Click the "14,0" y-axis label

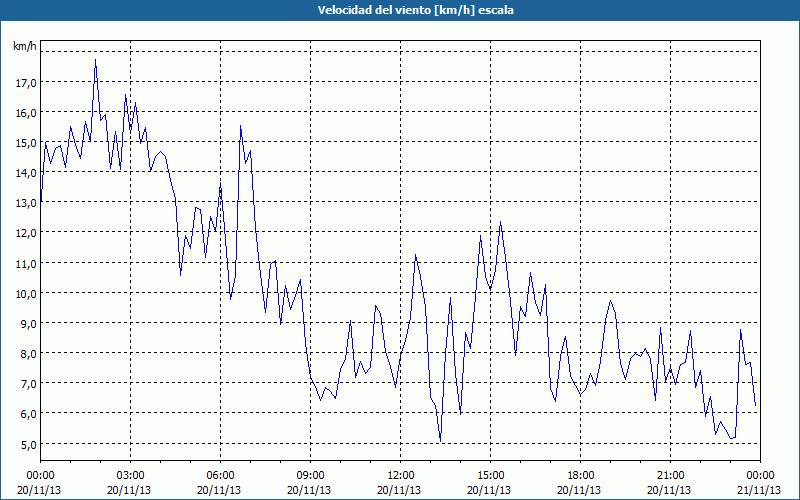(x=26, y=173)
